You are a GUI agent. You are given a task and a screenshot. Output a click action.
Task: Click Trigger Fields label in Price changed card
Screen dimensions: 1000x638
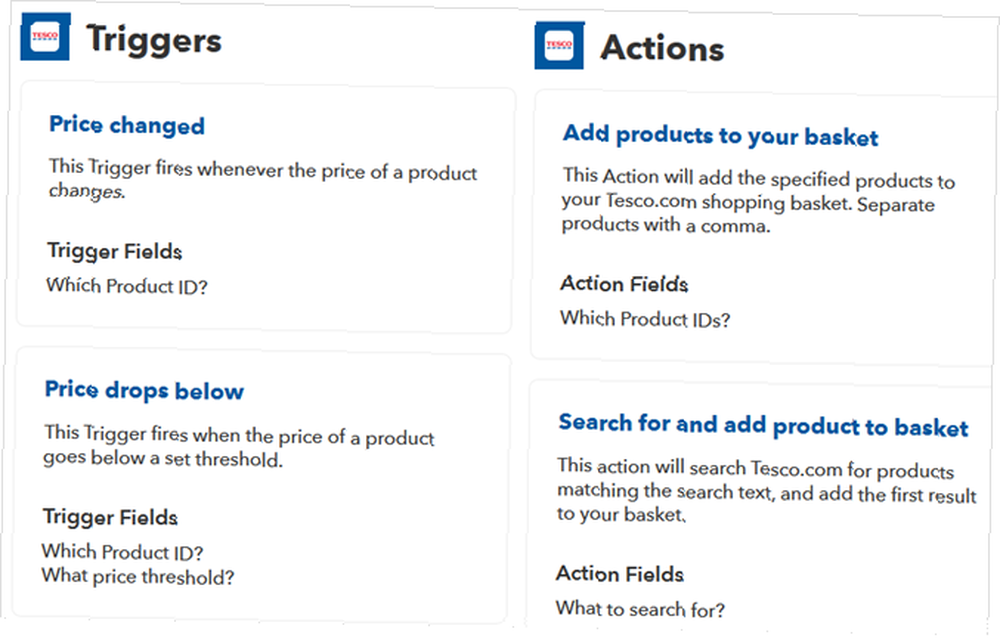click(x=115, y=251)
